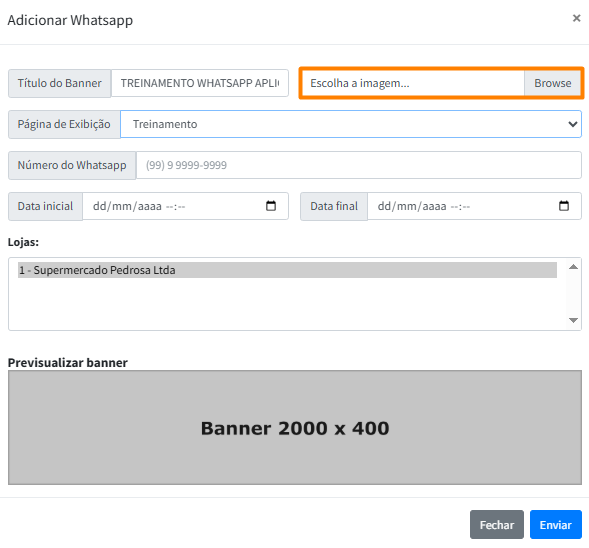
Task: Open the Página de Exibição dropdown
Action: coord(351,124)
